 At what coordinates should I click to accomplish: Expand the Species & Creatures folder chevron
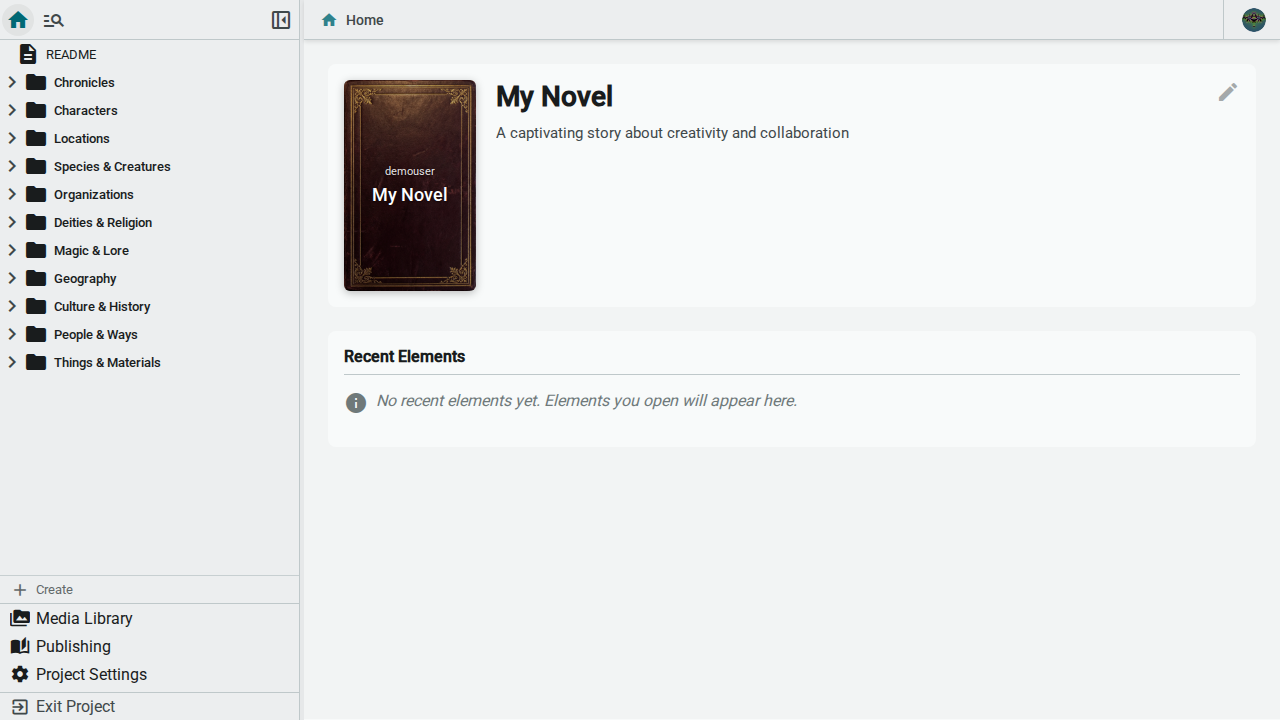(12, 166)
